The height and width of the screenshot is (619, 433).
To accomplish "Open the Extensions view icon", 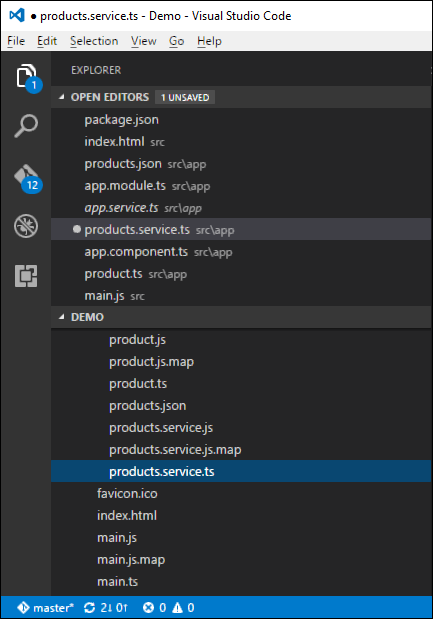I will pyautogui.click(x=26, y=276).
